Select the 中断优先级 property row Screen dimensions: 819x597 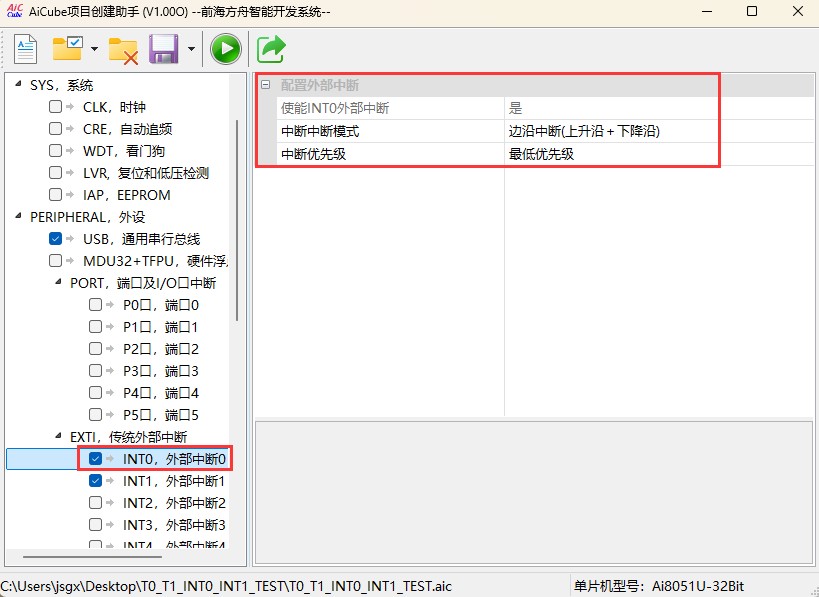click(545, 154)
